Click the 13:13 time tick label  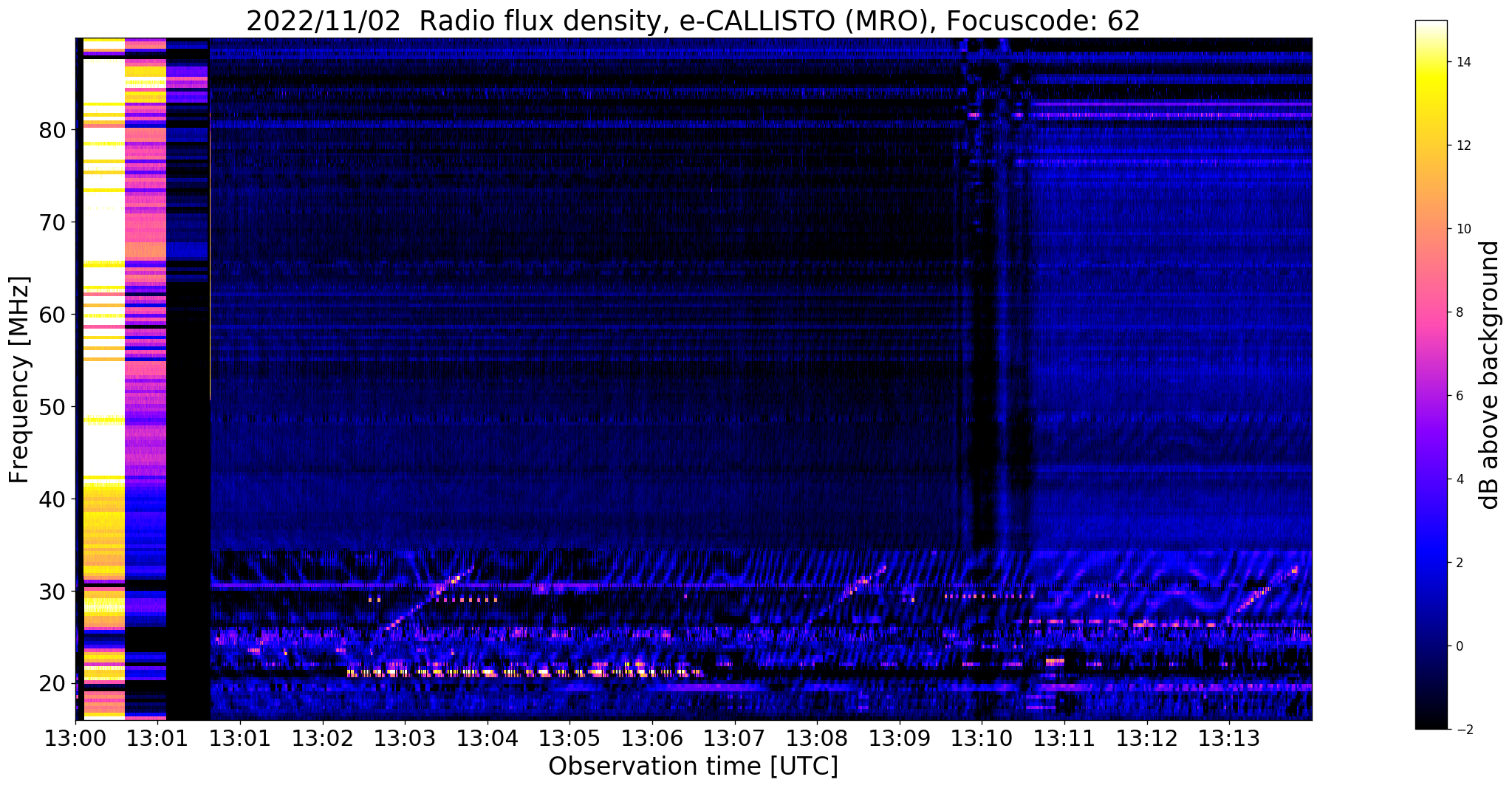(1229, 739)
